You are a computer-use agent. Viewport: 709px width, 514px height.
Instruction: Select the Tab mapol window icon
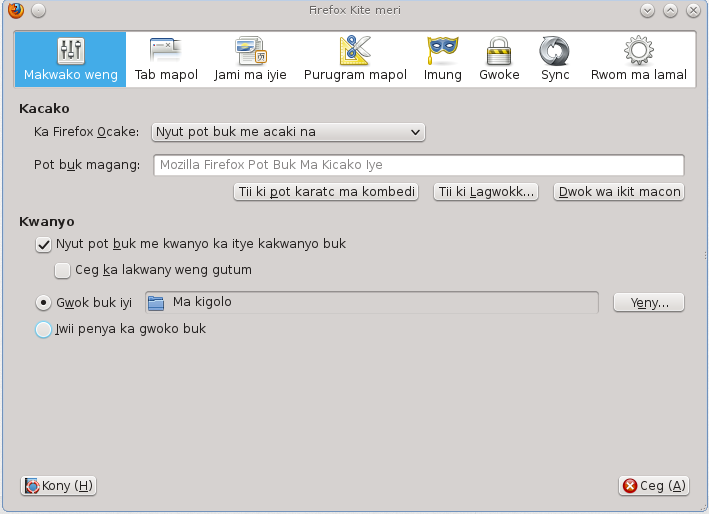tap(166, 50)
